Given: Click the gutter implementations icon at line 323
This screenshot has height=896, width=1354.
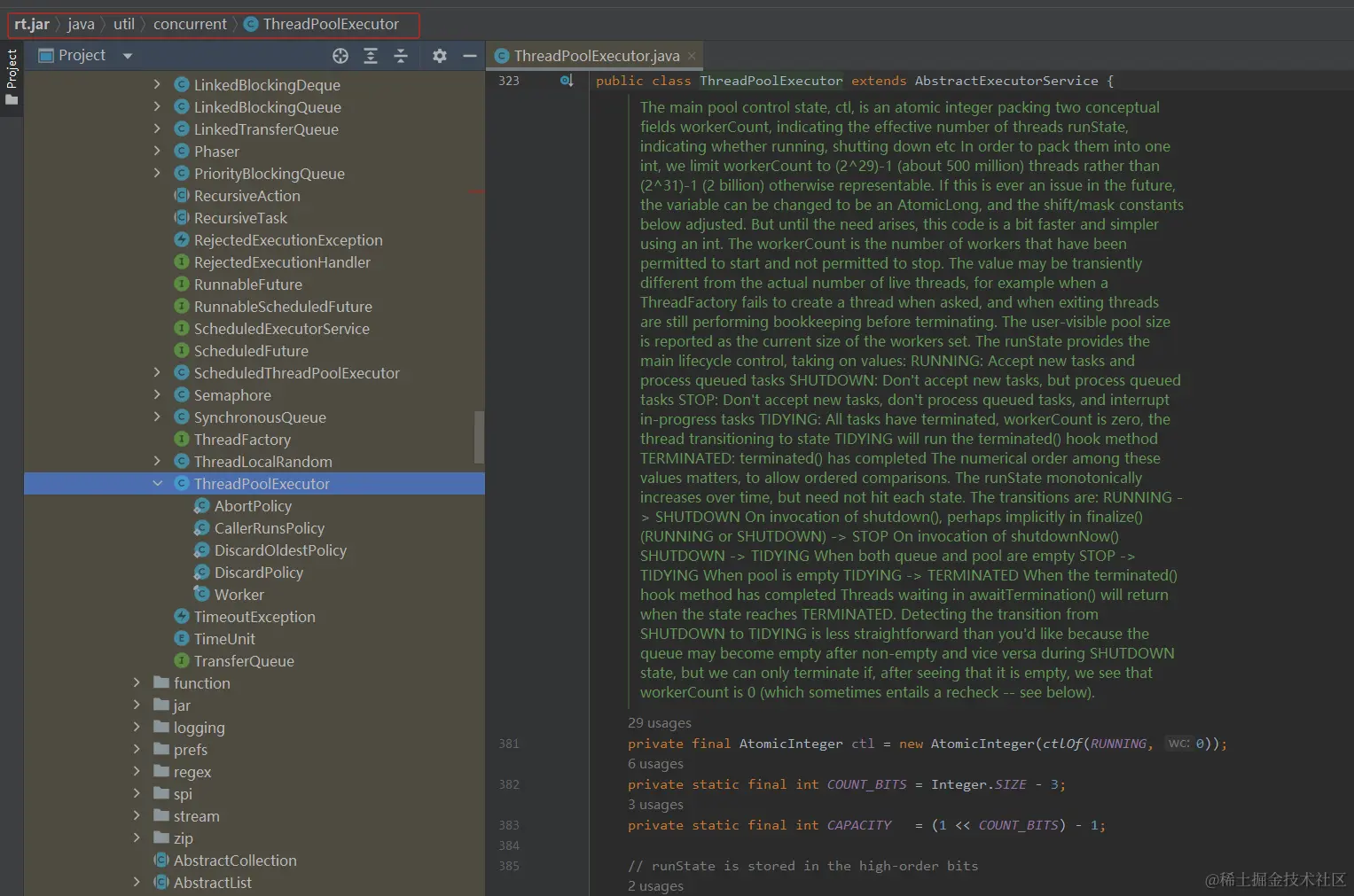Looking at the screenshot, I should point(566,81).
